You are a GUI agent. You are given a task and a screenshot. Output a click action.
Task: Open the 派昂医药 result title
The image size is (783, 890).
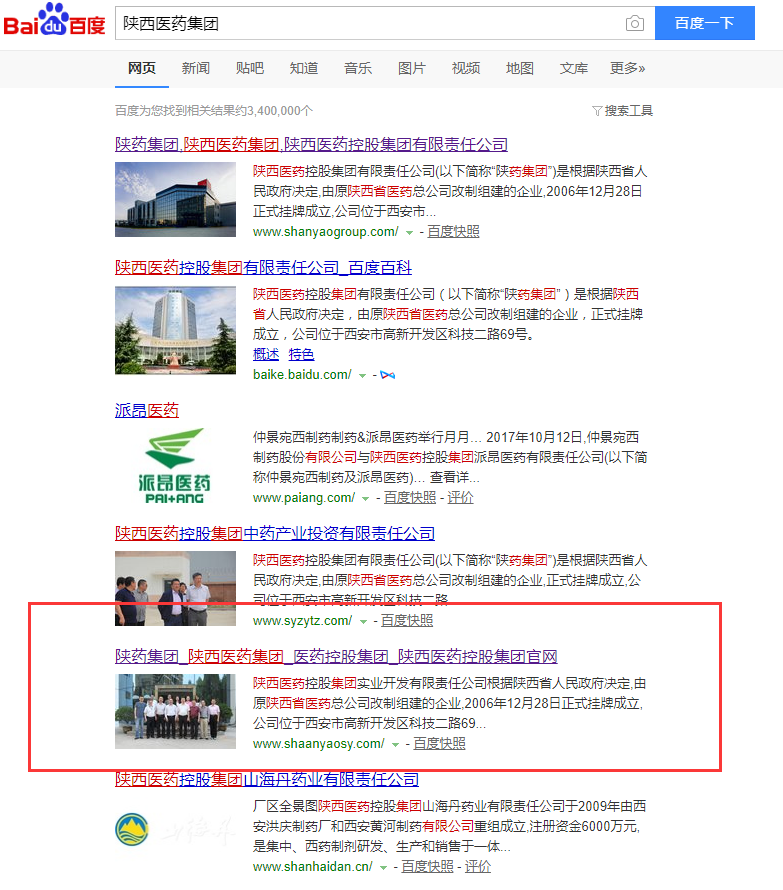pyautogui.click(x=147, y=410)
